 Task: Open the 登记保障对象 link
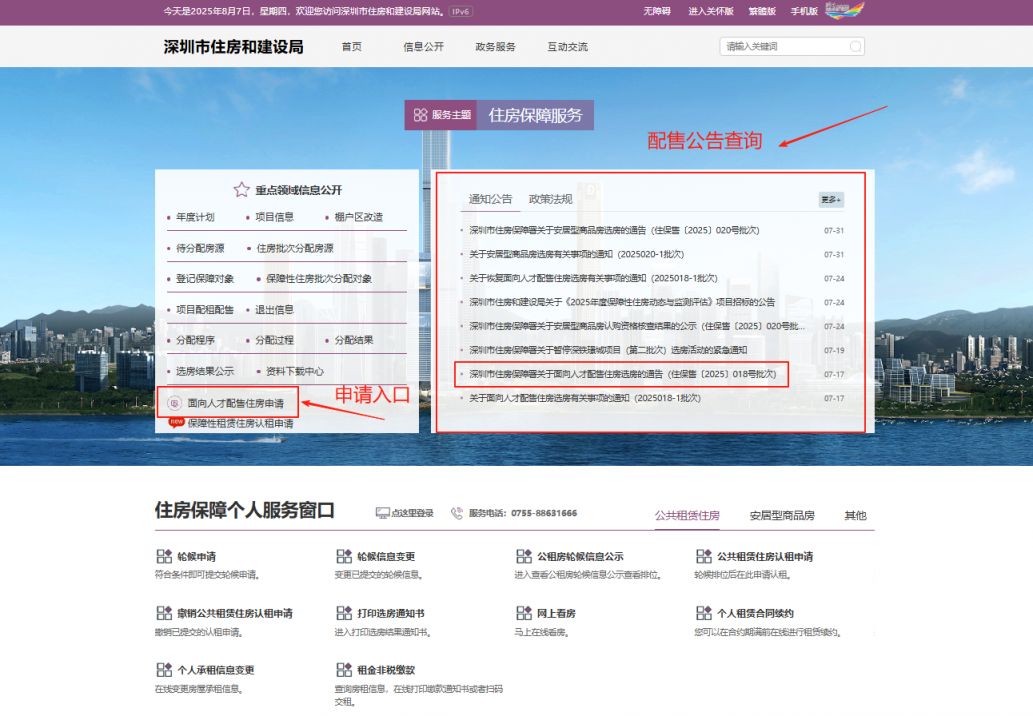[205, 278]
